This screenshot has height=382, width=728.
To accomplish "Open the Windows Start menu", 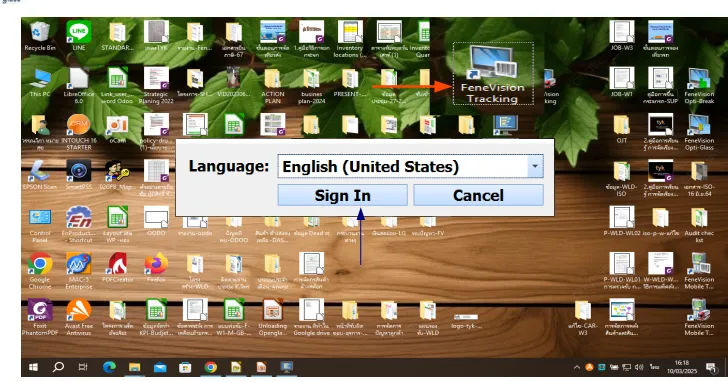I will point(33,368).
